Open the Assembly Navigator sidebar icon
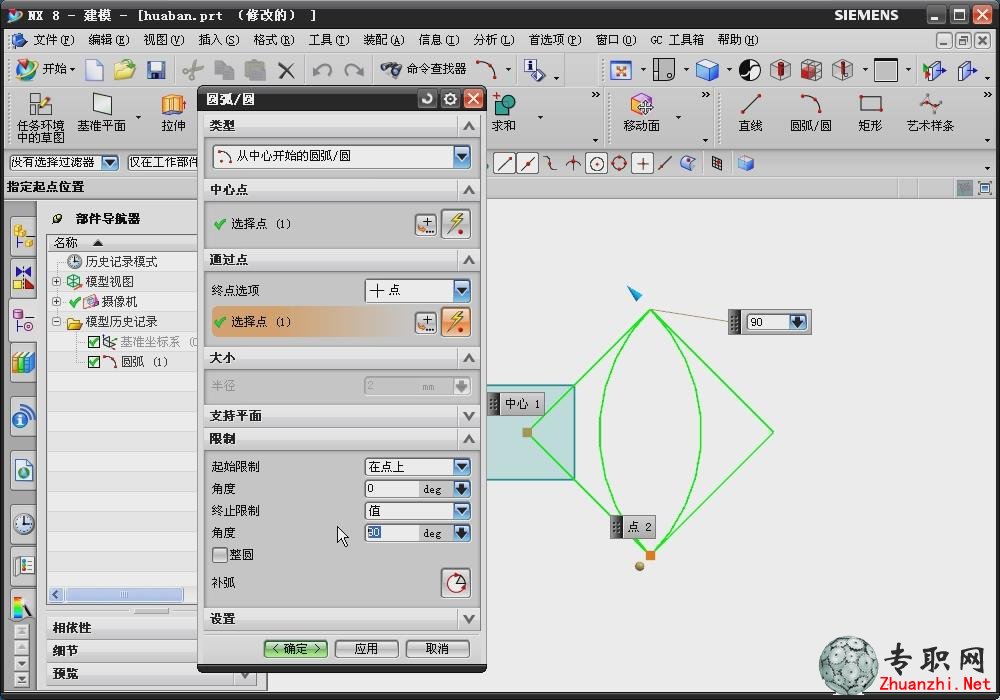The width and height of the screenshot is (1000, 700). pyautogui.click(x=24, y=237)
